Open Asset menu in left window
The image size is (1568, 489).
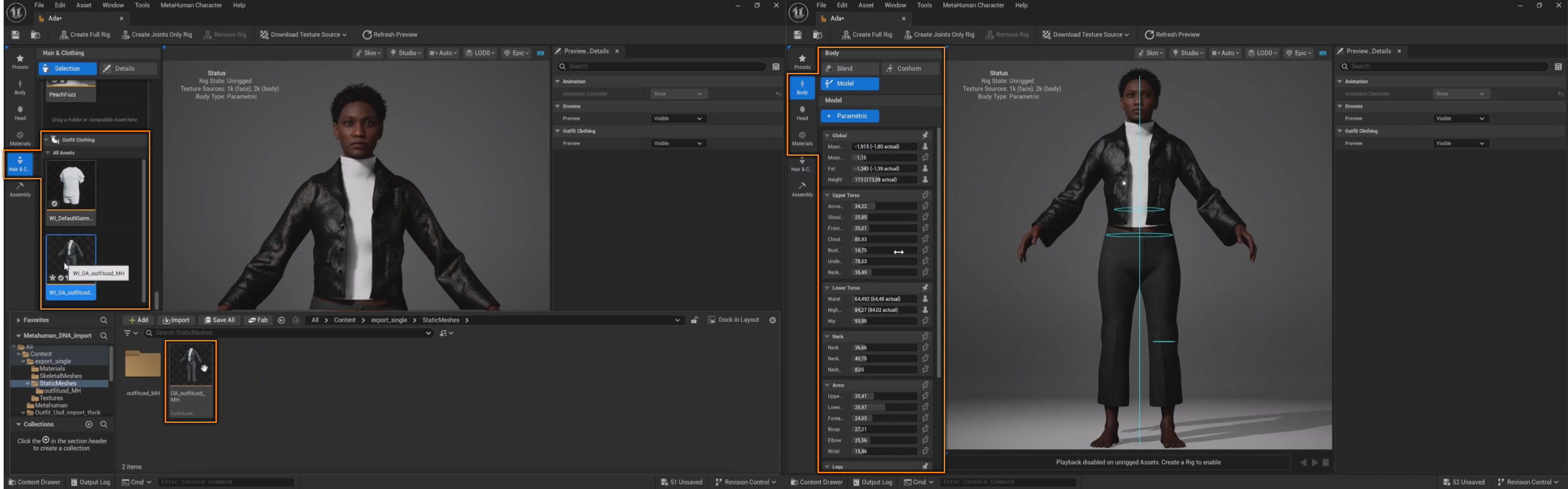click(84, 5)
